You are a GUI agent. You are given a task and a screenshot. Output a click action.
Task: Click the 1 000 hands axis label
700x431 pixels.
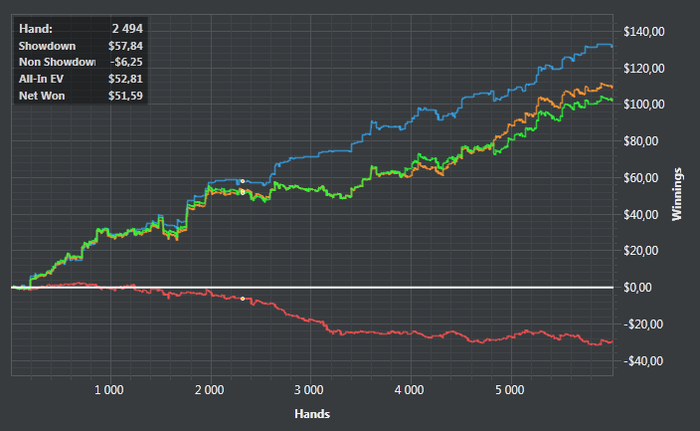[x=109, y=390]
